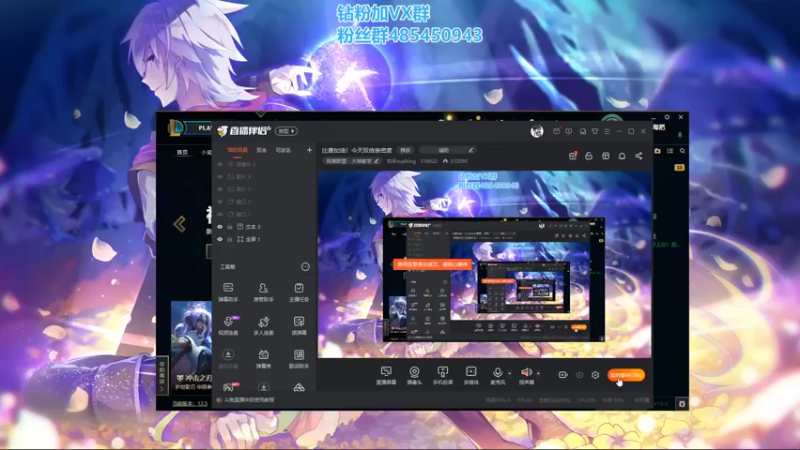Toggle the lock on 全屏 1 source

230,239
